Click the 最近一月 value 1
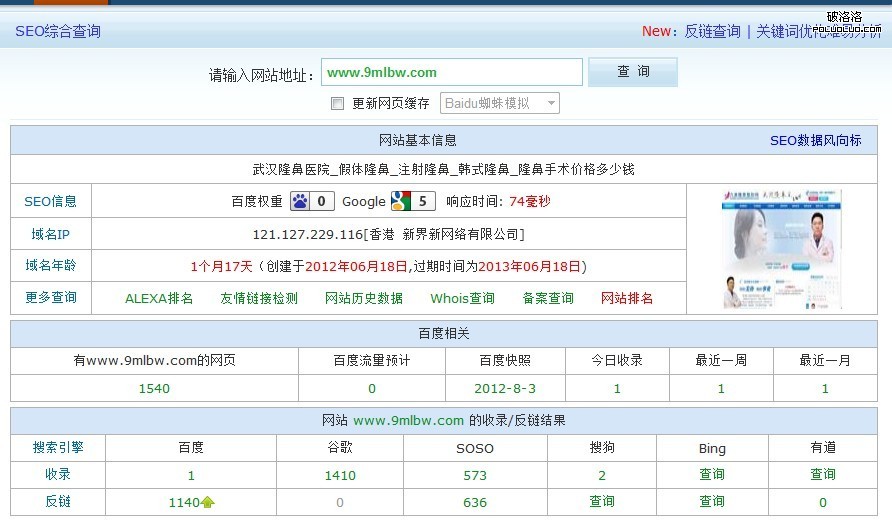Viewport: 892px width, 524px height. coord(825,389)
